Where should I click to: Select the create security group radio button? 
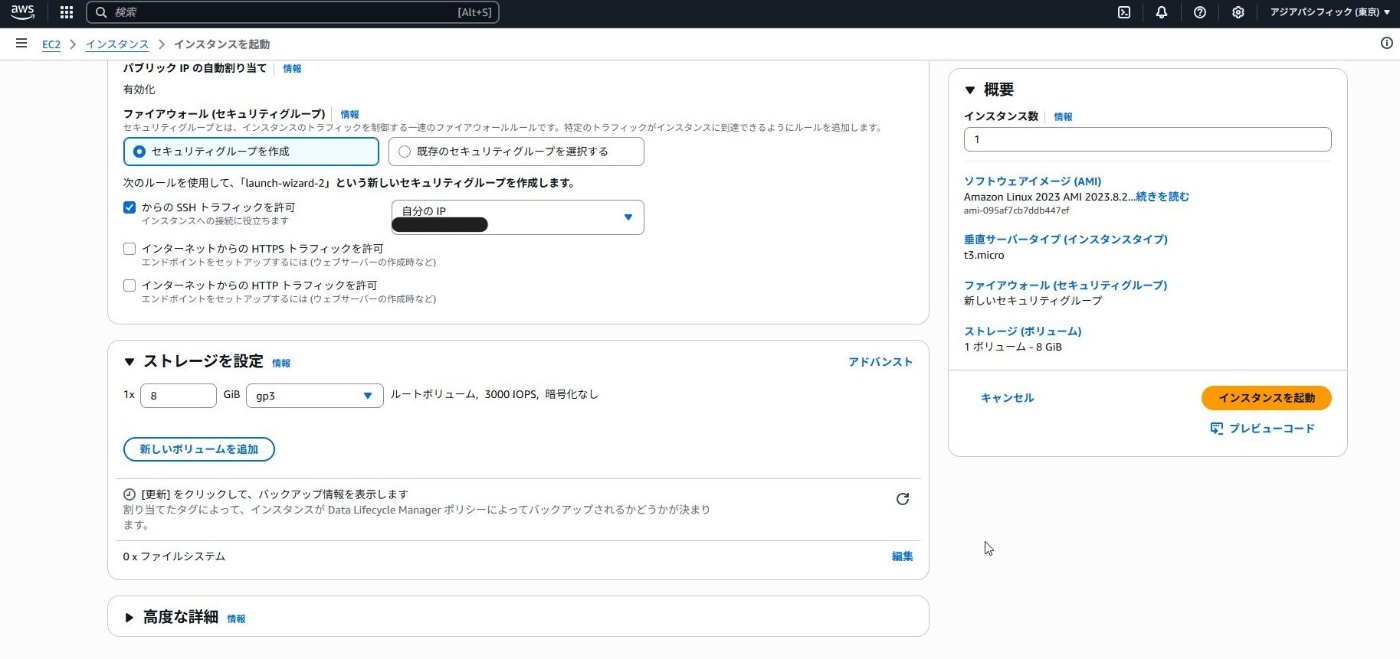139,152
